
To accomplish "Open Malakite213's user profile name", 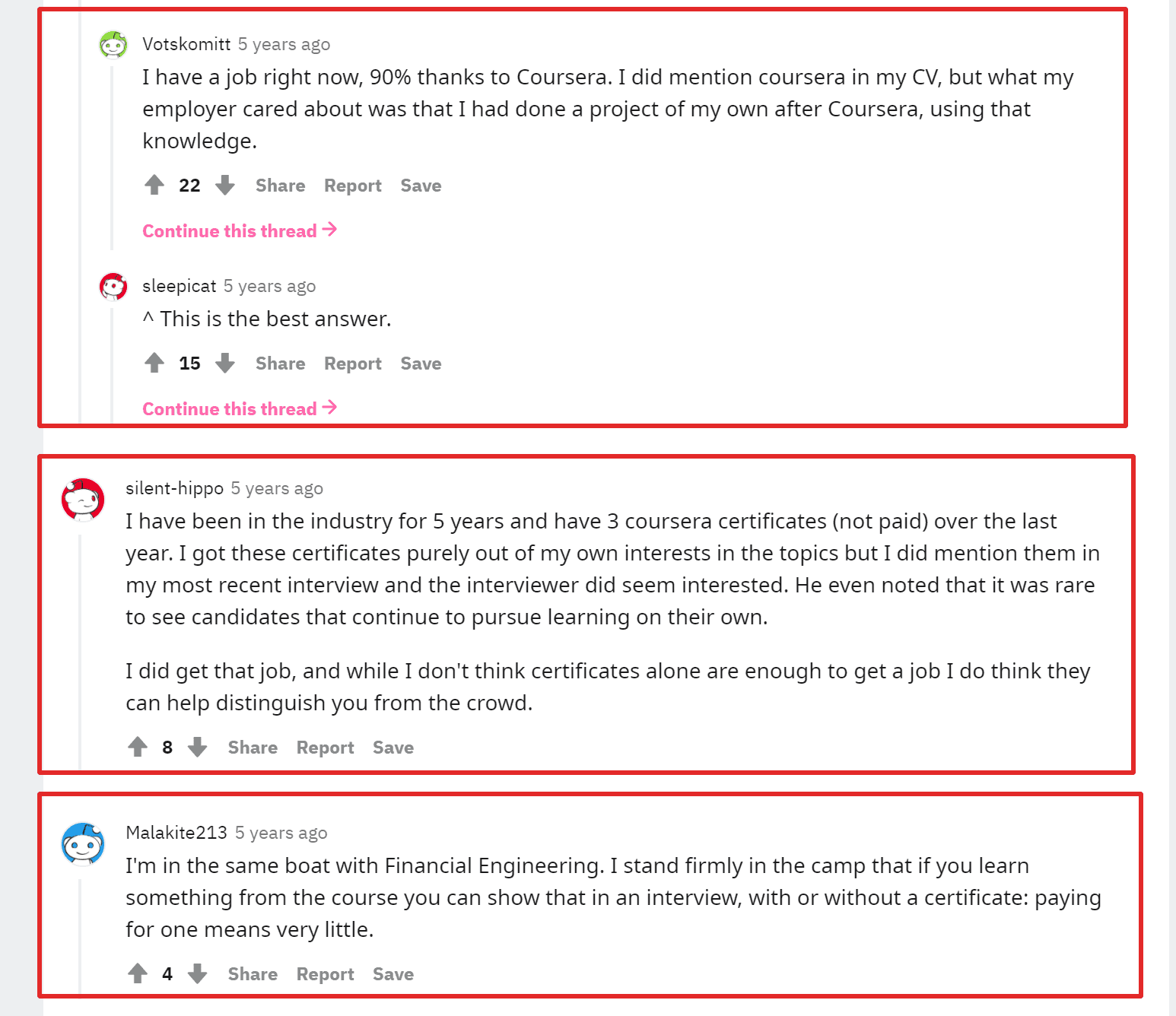I will pos(176,833).
